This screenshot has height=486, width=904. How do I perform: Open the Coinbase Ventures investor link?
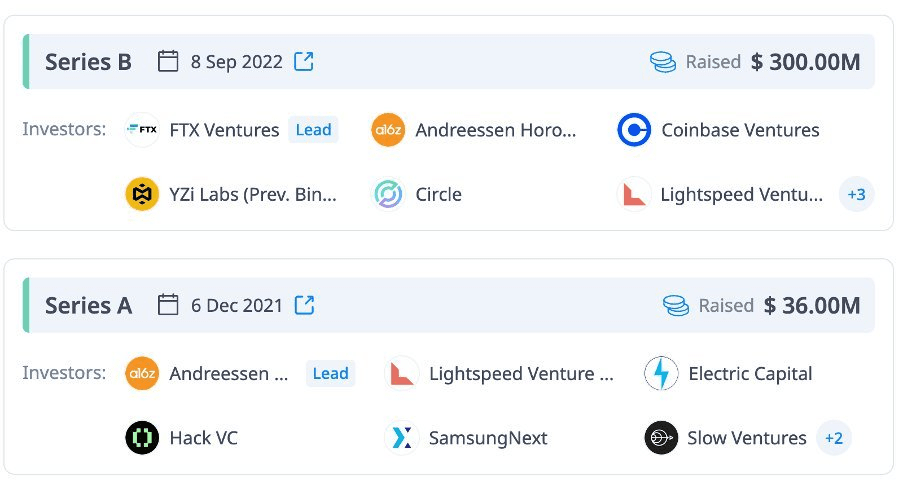pos(740,130)
